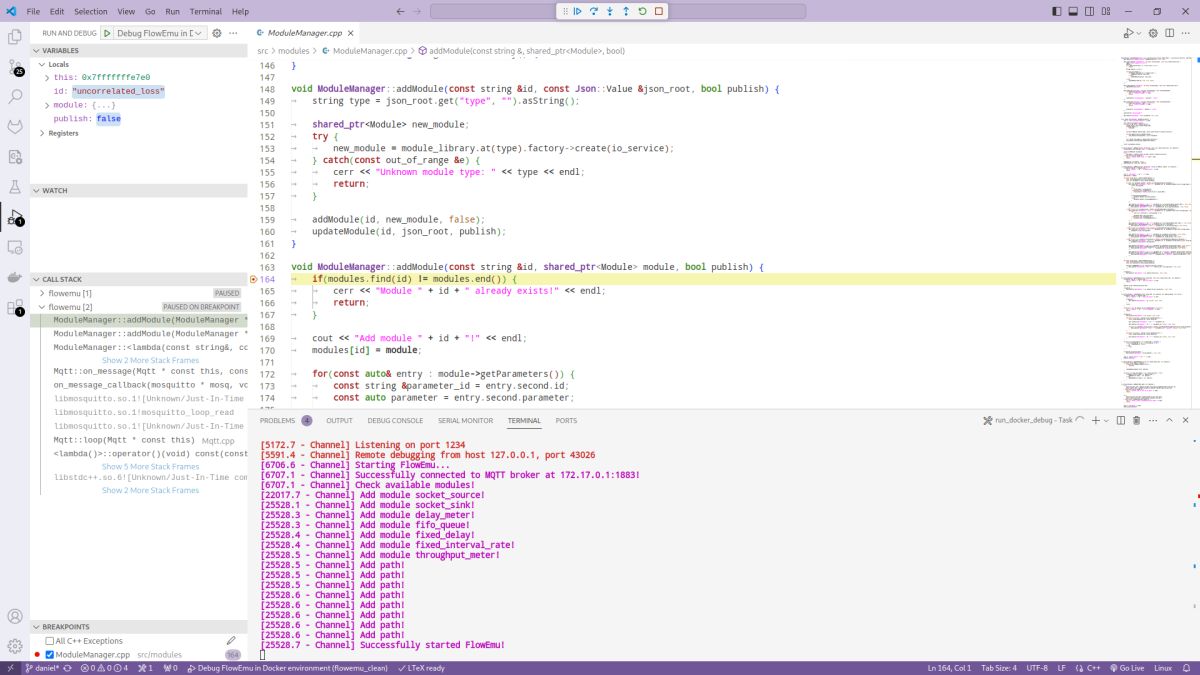Open the Selection menu
This screenshot has width=1200, height=675.
[x=91, y=11]
